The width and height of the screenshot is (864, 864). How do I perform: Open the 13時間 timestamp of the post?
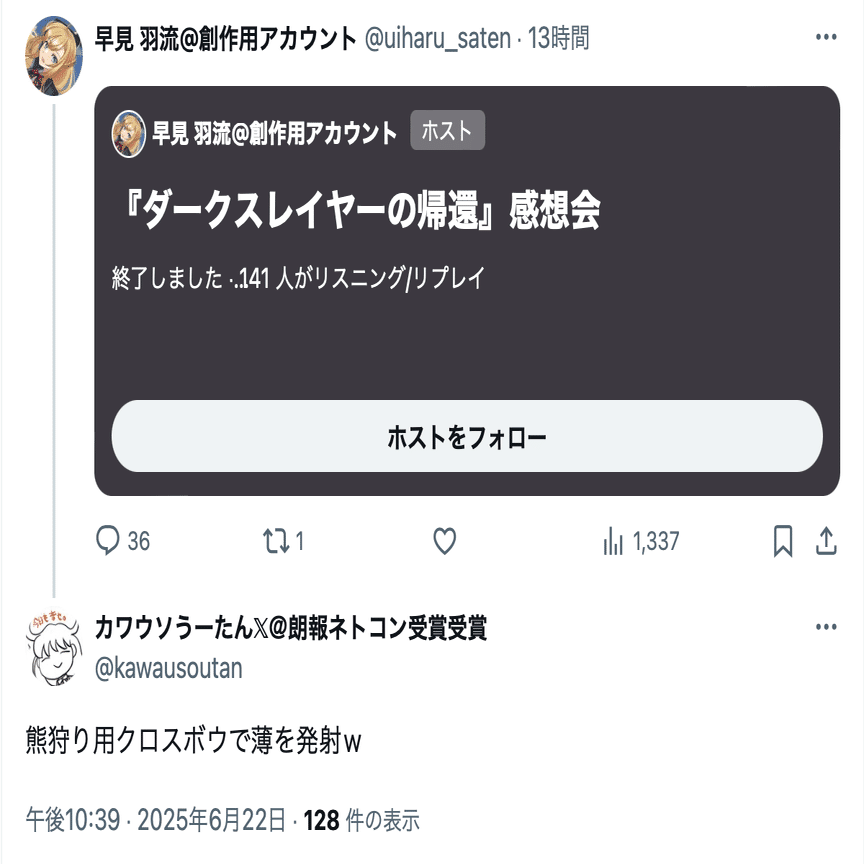[x=559, y=38]
